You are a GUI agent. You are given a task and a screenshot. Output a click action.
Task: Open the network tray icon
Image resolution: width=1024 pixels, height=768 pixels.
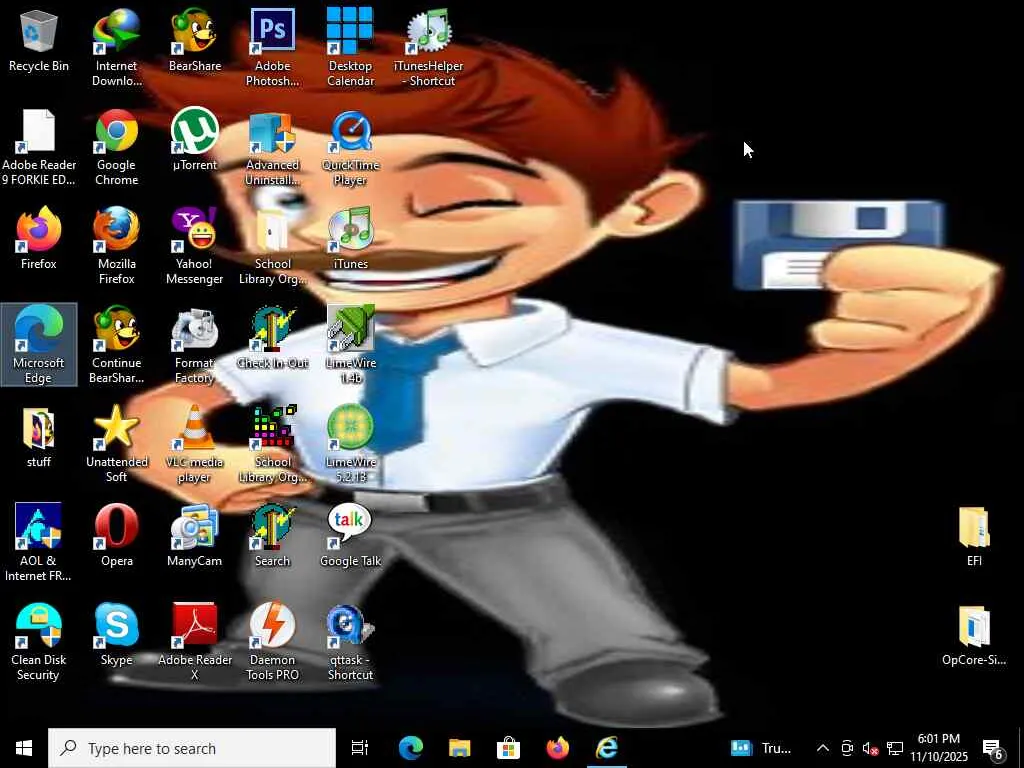pyautogui.click(x=895, y=748)
